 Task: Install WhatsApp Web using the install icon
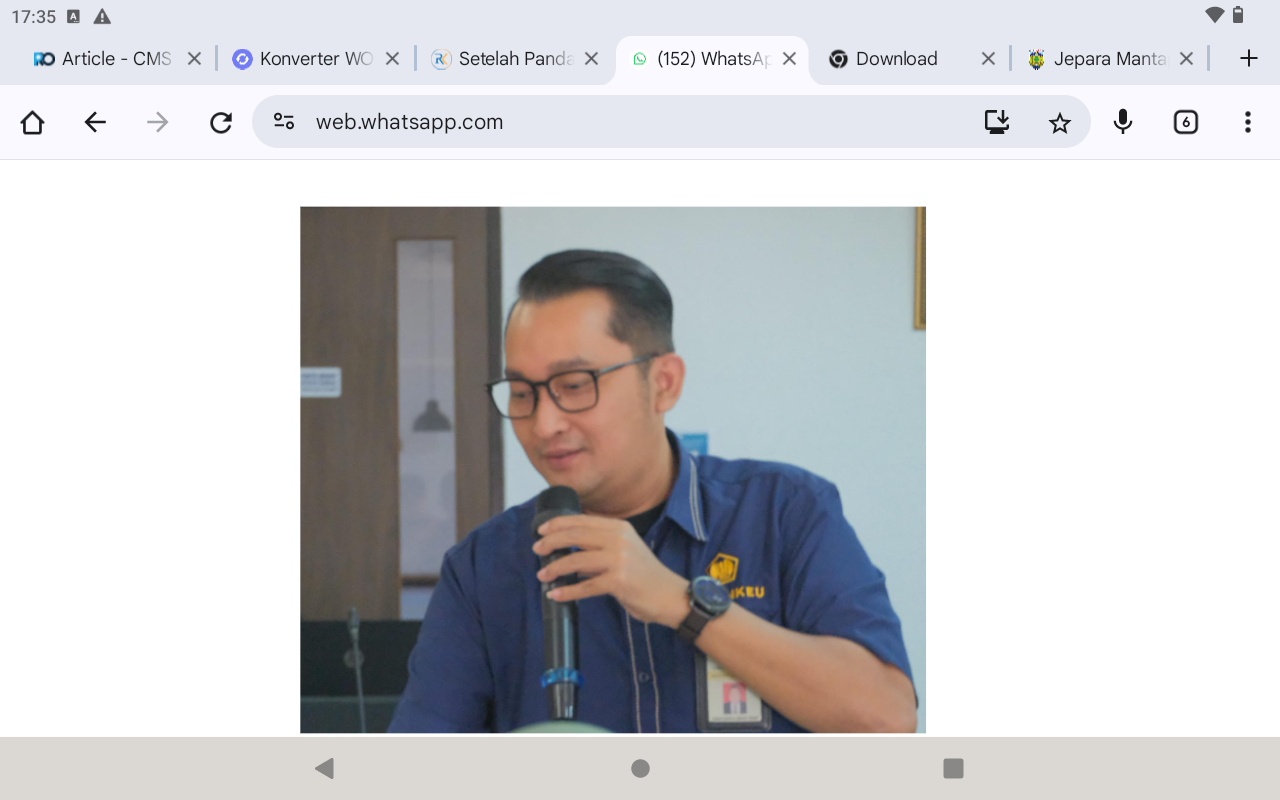click(x=996, y=122)
